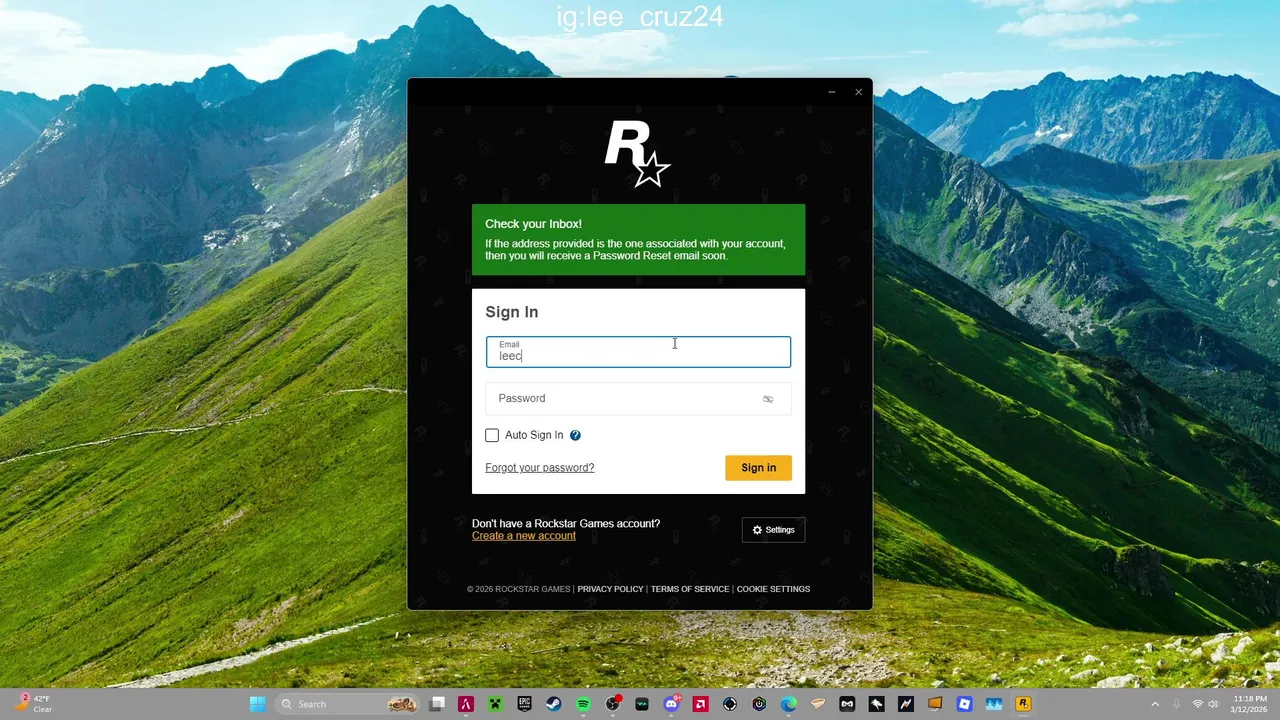Open launcher Settings with gear icon
The width and height of the screenshot is (1280, 720).
[773, 530]
